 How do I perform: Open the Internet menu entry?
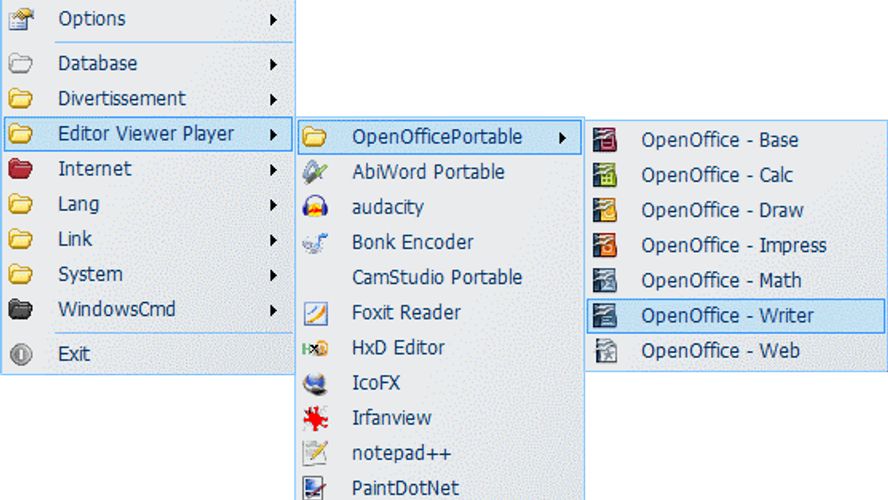(x=148, y=169)
